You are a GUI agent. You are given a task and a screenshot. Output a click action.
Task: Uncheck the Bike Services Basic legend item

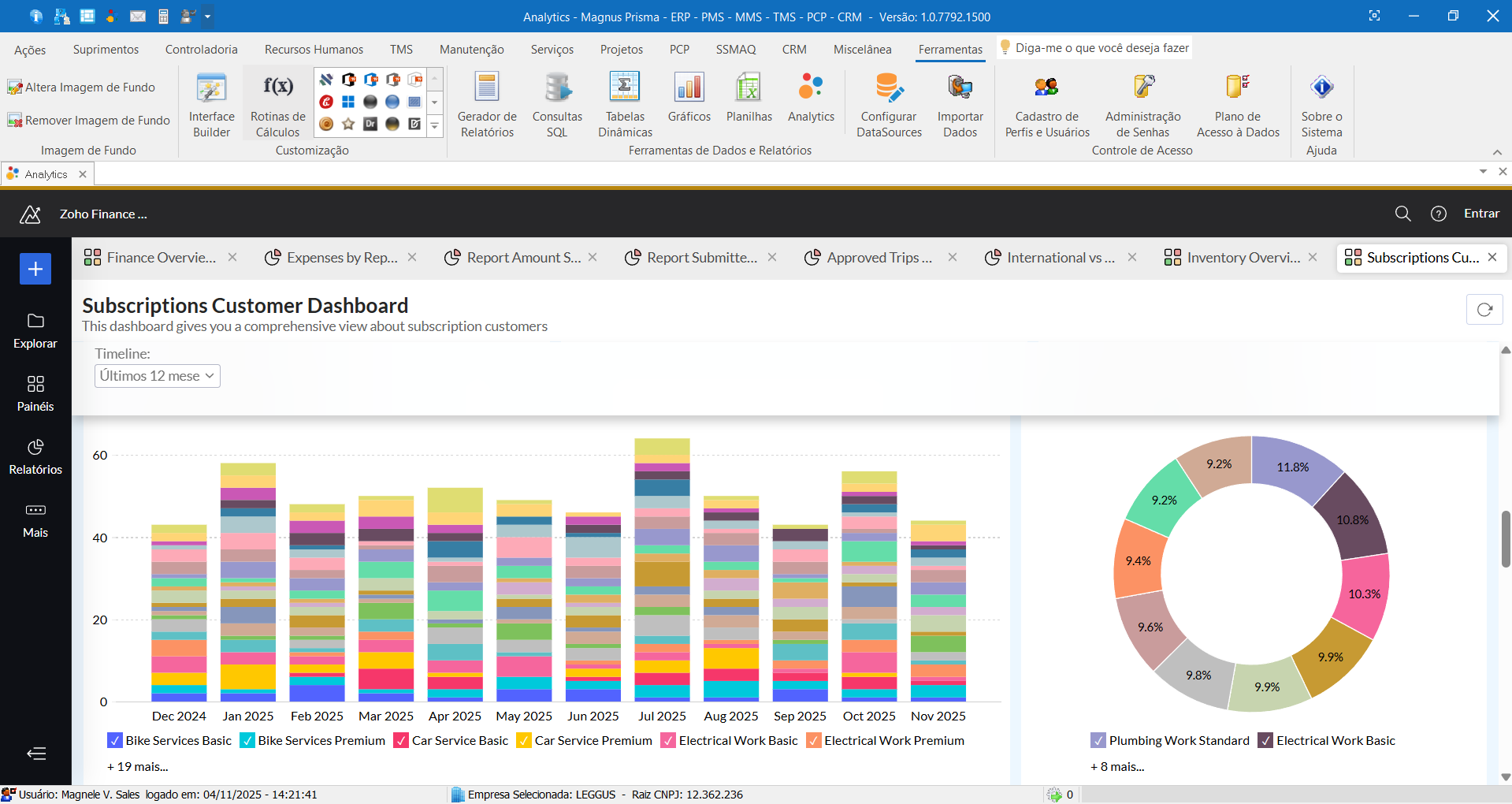point(115,740)
